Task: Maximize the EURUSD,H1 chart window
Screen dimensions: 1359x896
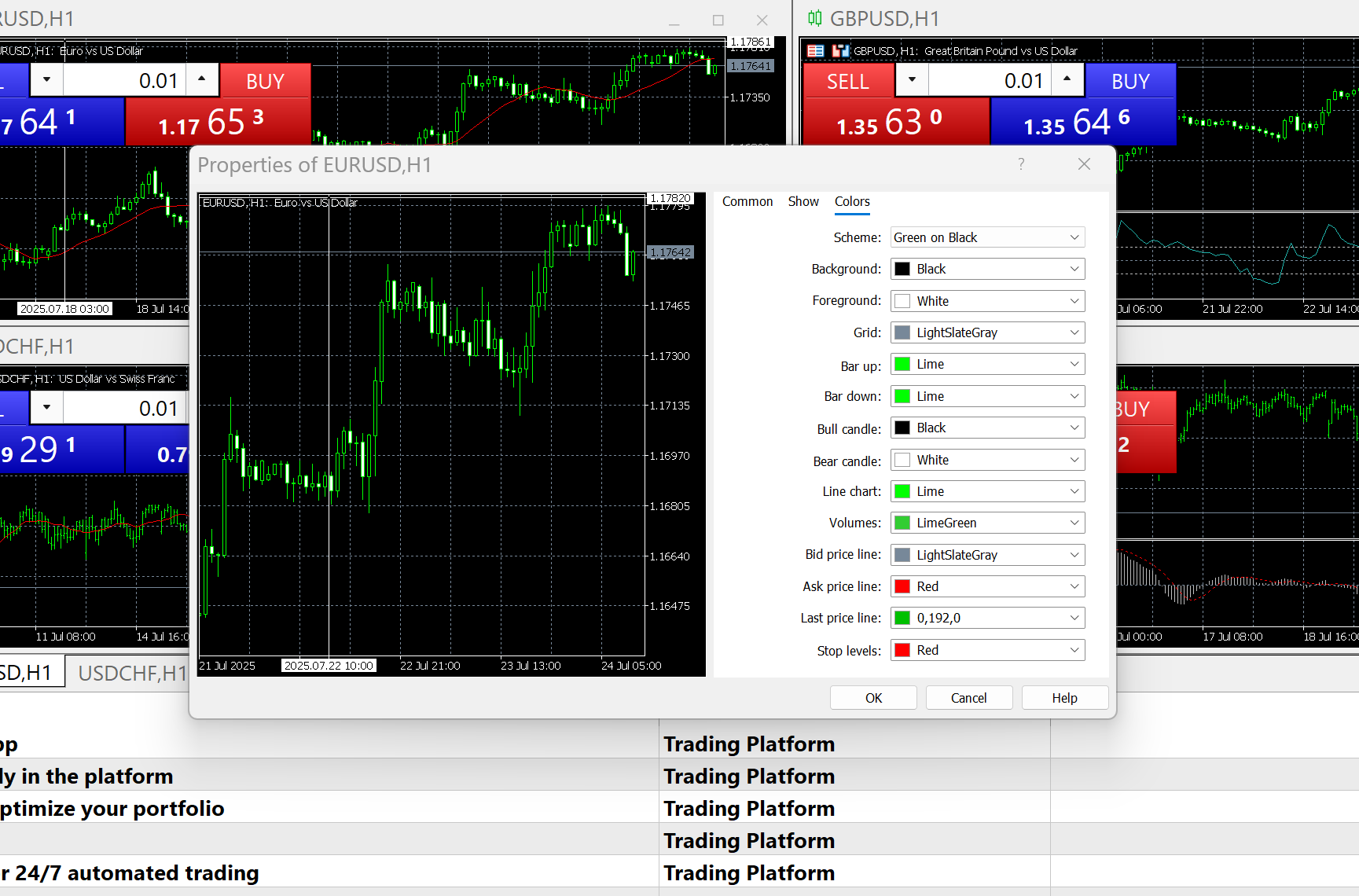Action: (x=718, y=20)
